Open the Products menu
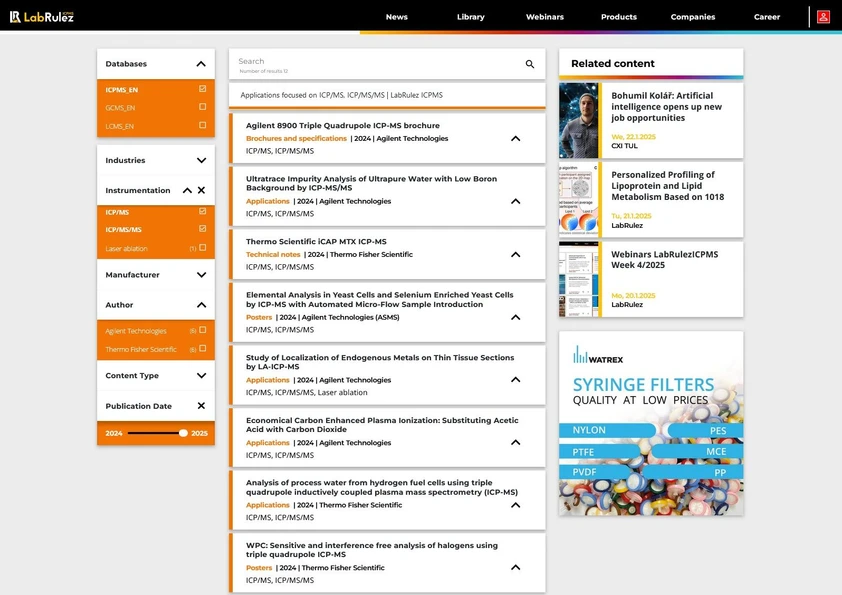This screenshot has width=842, height=595. tap(619, 17)
